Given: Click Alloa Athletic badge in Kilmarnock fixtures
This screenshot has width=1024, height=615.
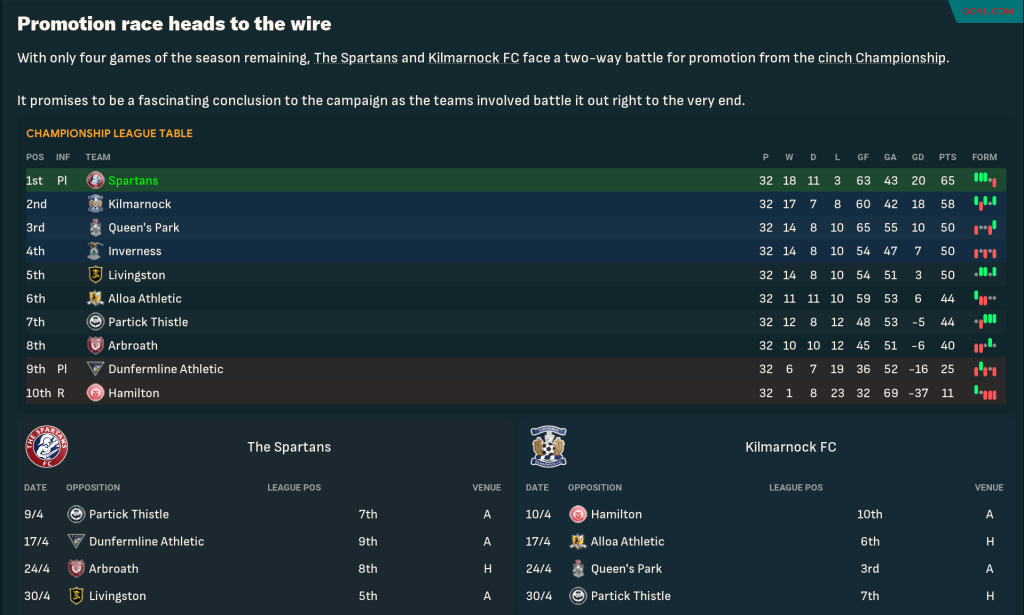Looking at the screenshot, I should (578, 542).
